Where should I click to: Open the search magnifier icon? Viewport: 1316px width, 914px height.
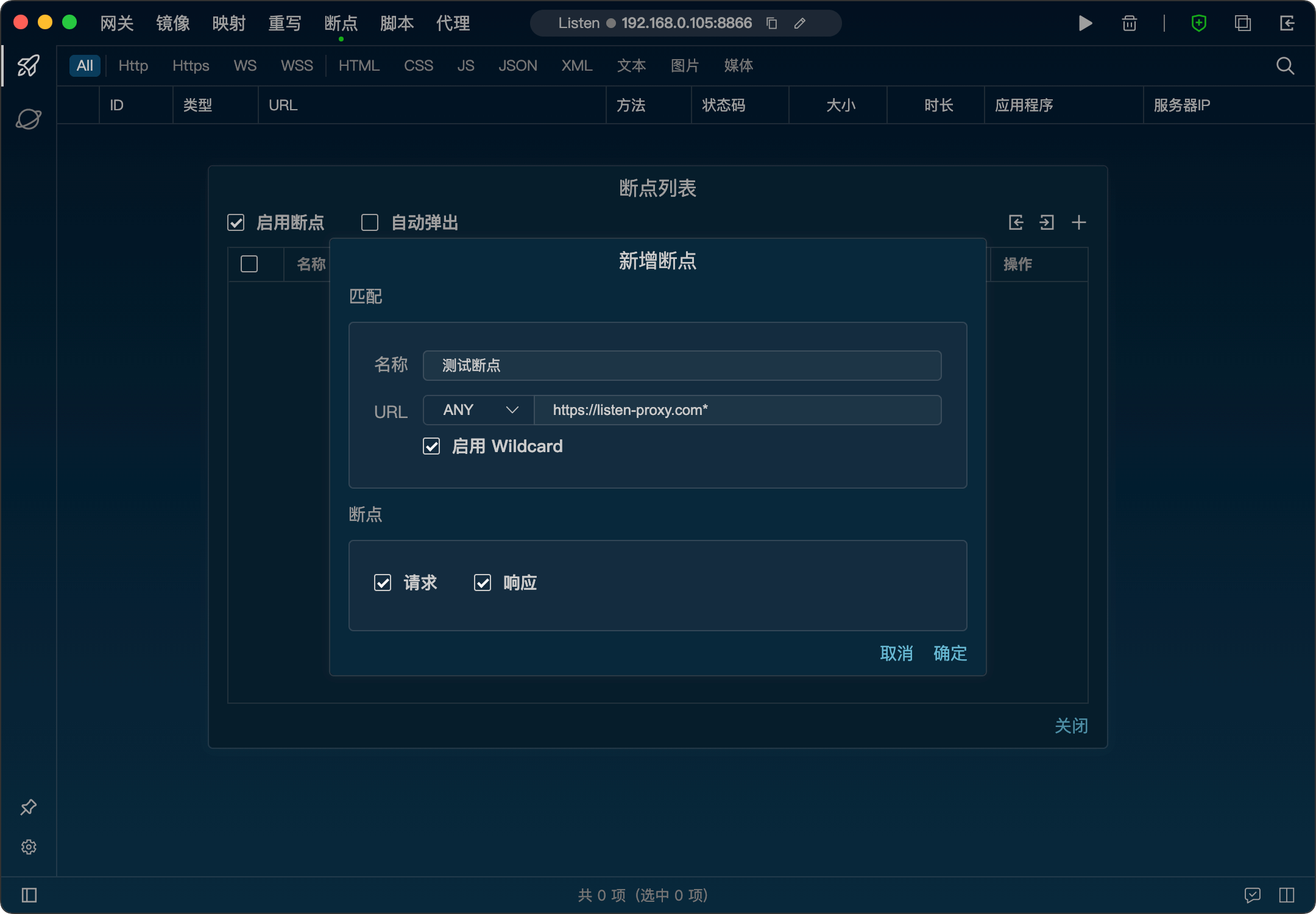(1285, 66)
